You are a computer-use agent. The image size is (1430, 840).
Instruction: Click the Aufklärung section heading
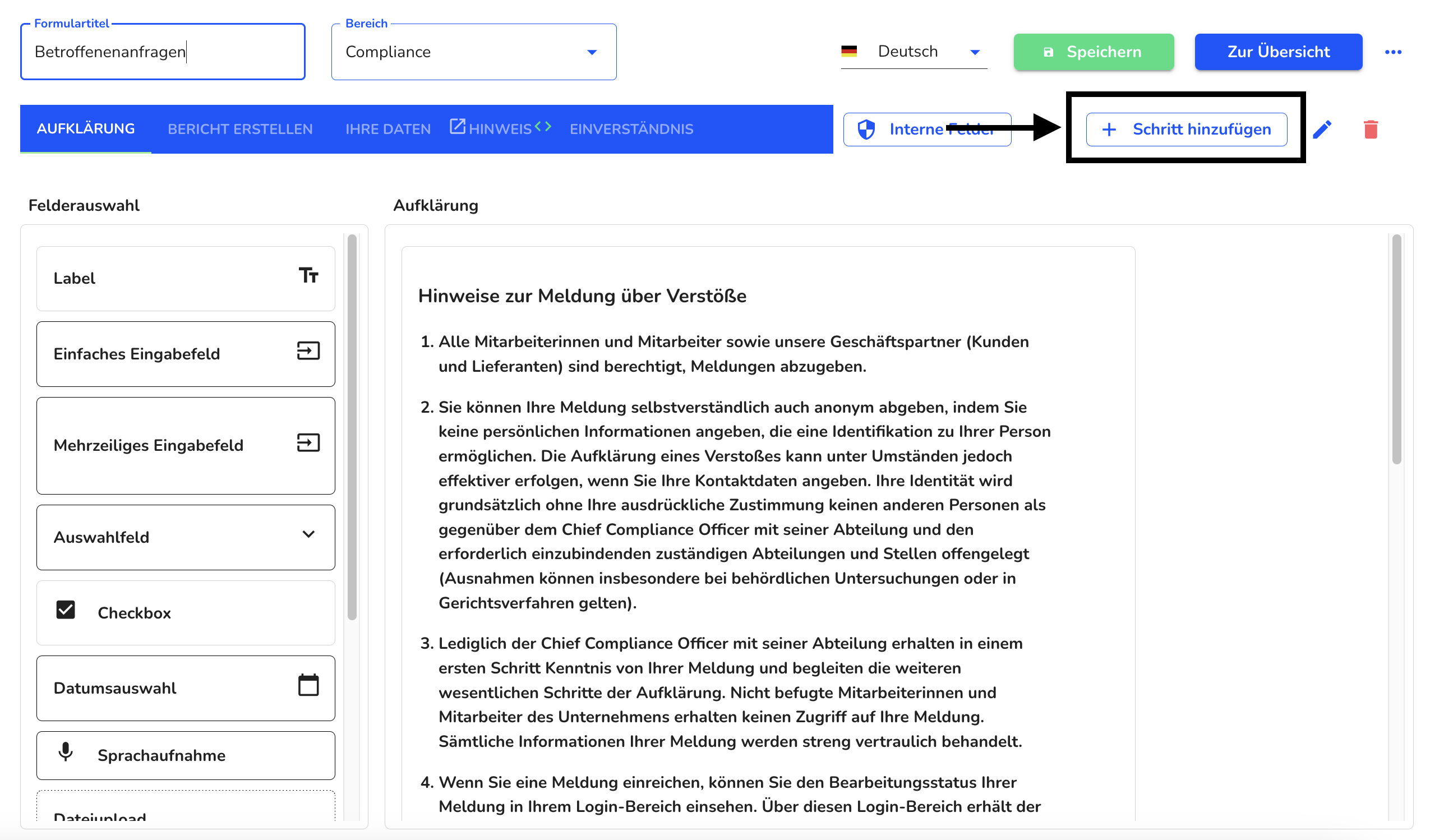(x=436, y=205)
